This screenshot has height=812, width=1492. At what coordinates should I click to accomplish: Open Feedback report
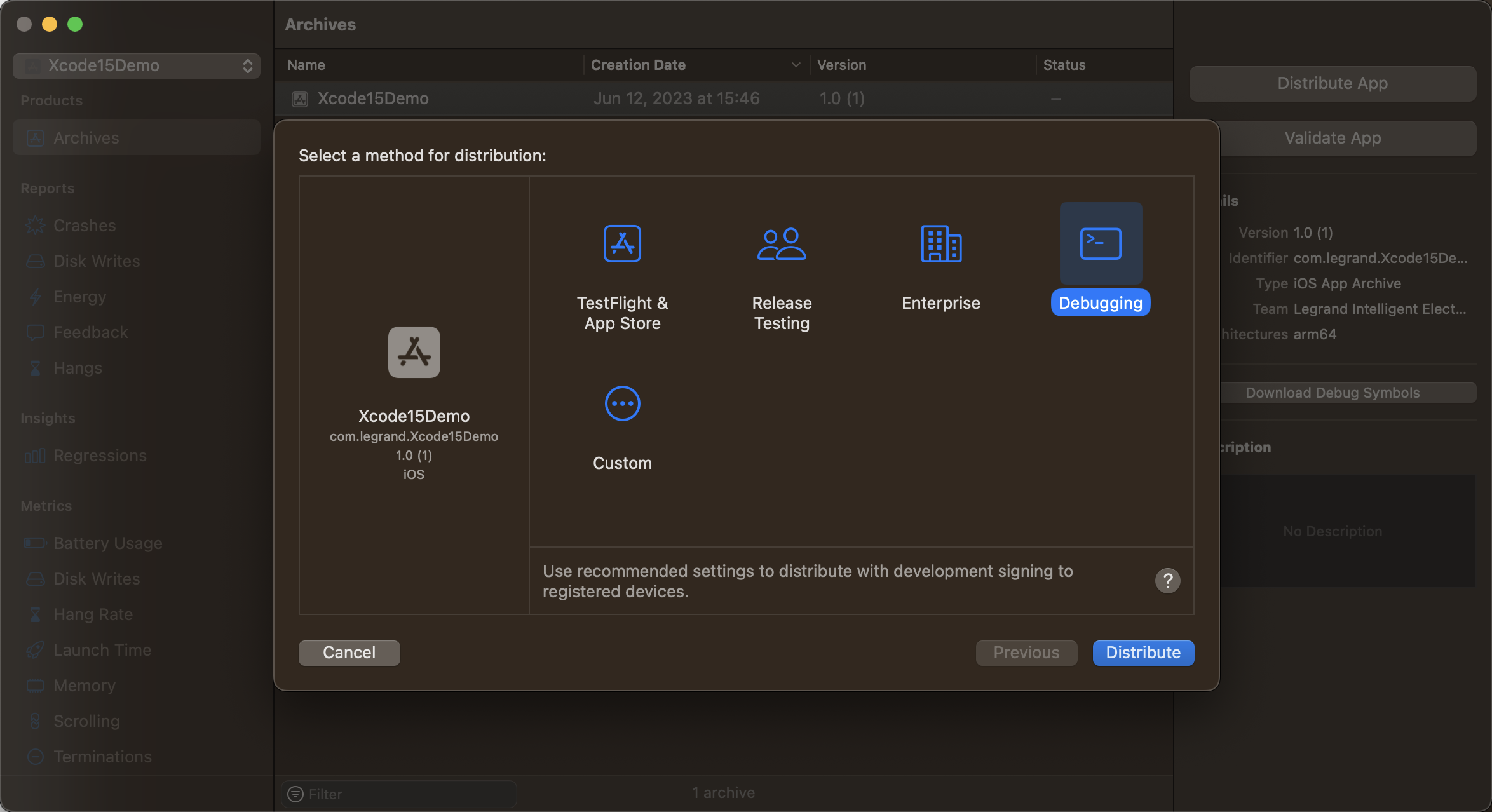point(91,332)
